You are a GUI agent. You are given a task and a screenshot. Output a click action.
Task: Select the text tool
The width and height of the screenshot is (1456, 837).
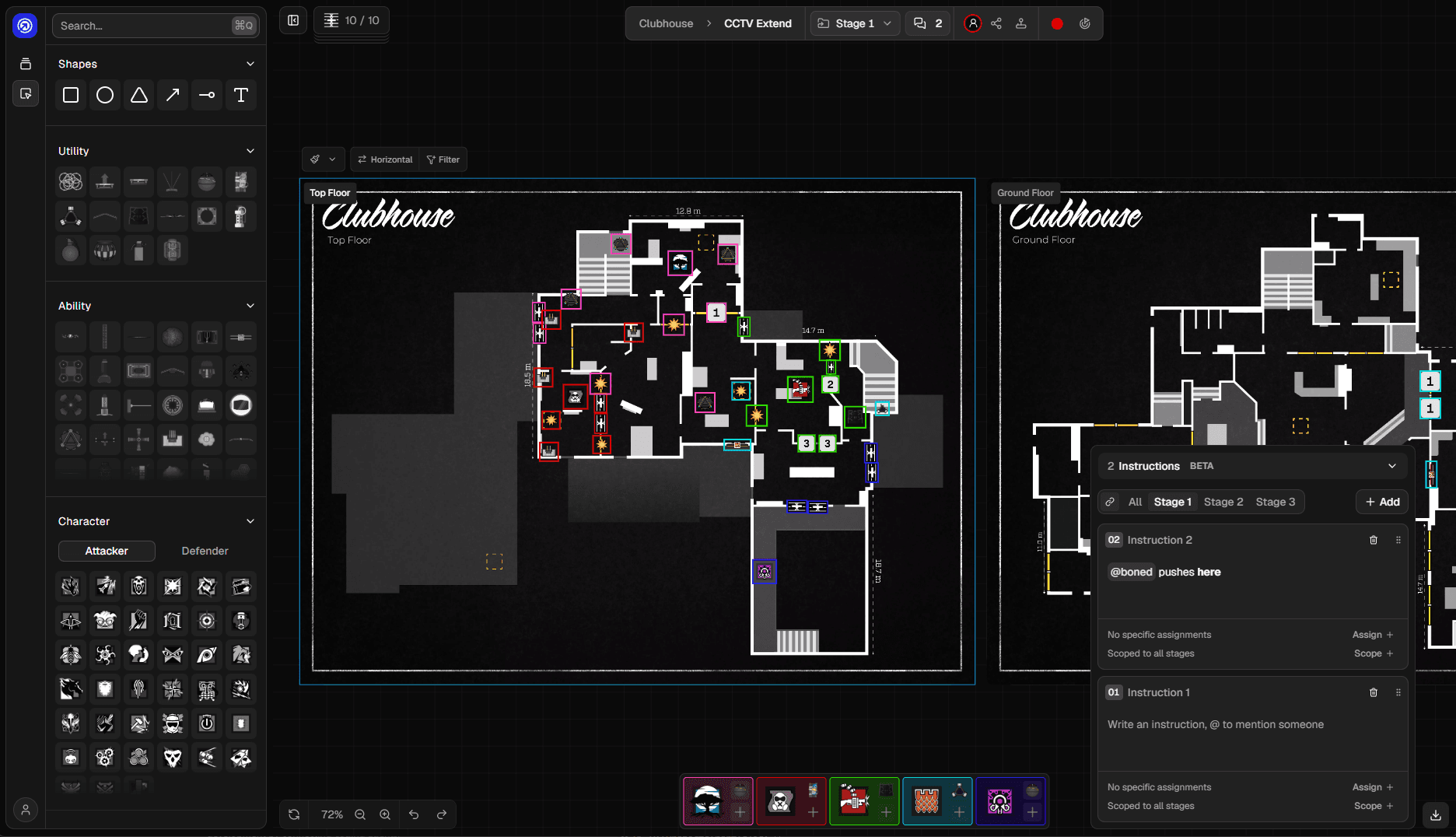tap(241, 95)
